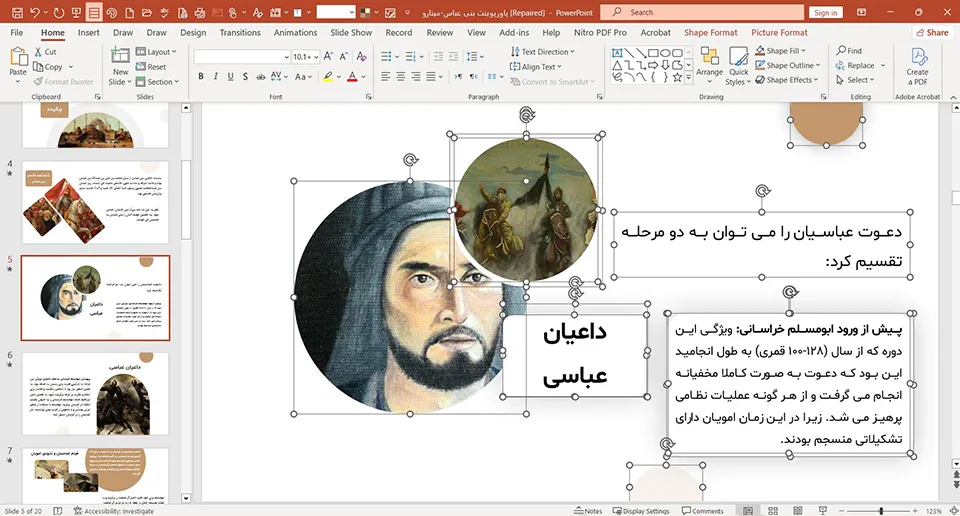Viewport: 960px width, 516px height.
Task: Click the Notes button in status bar
Action: point(588,510)
